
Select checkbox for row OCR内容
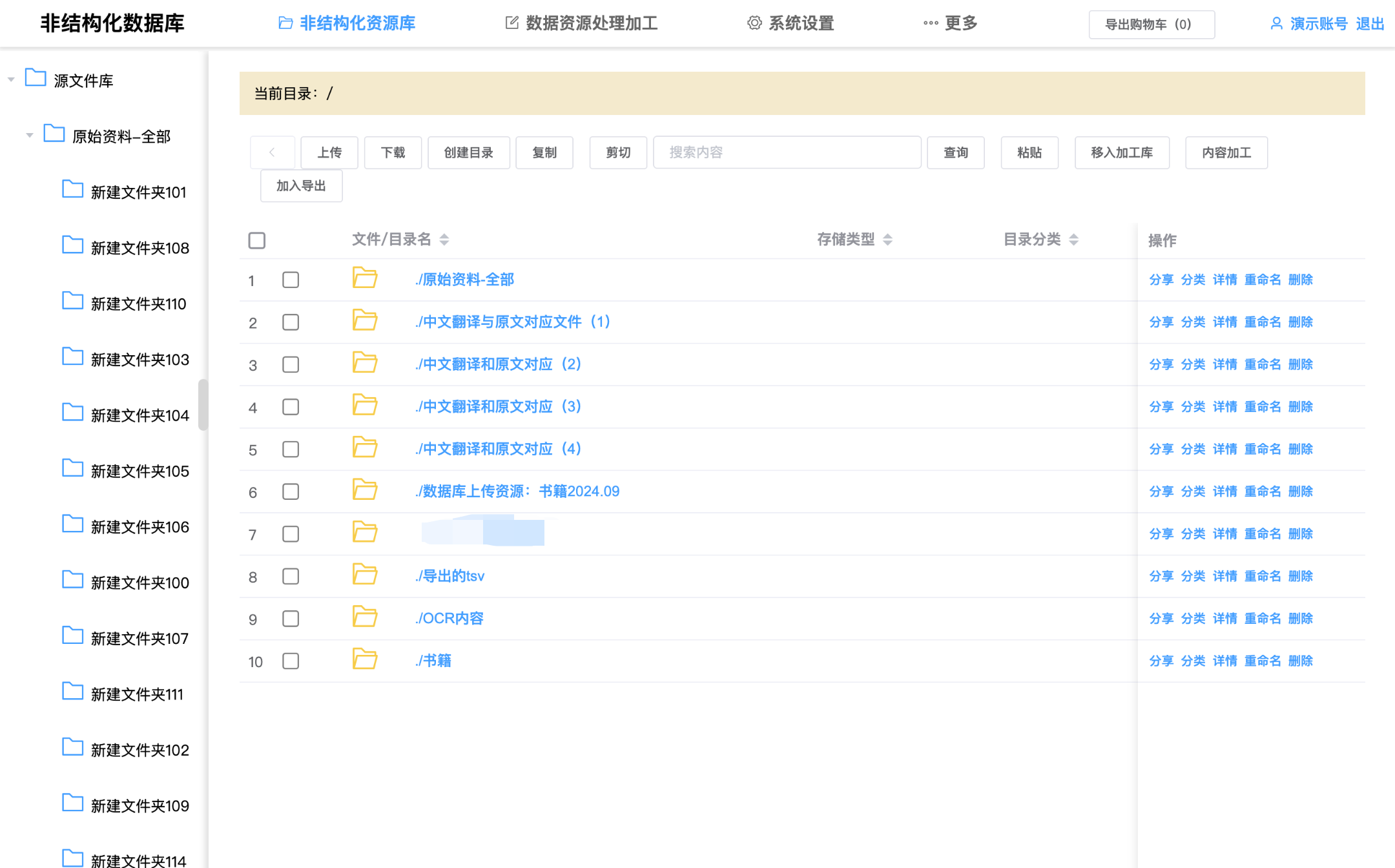291,619
